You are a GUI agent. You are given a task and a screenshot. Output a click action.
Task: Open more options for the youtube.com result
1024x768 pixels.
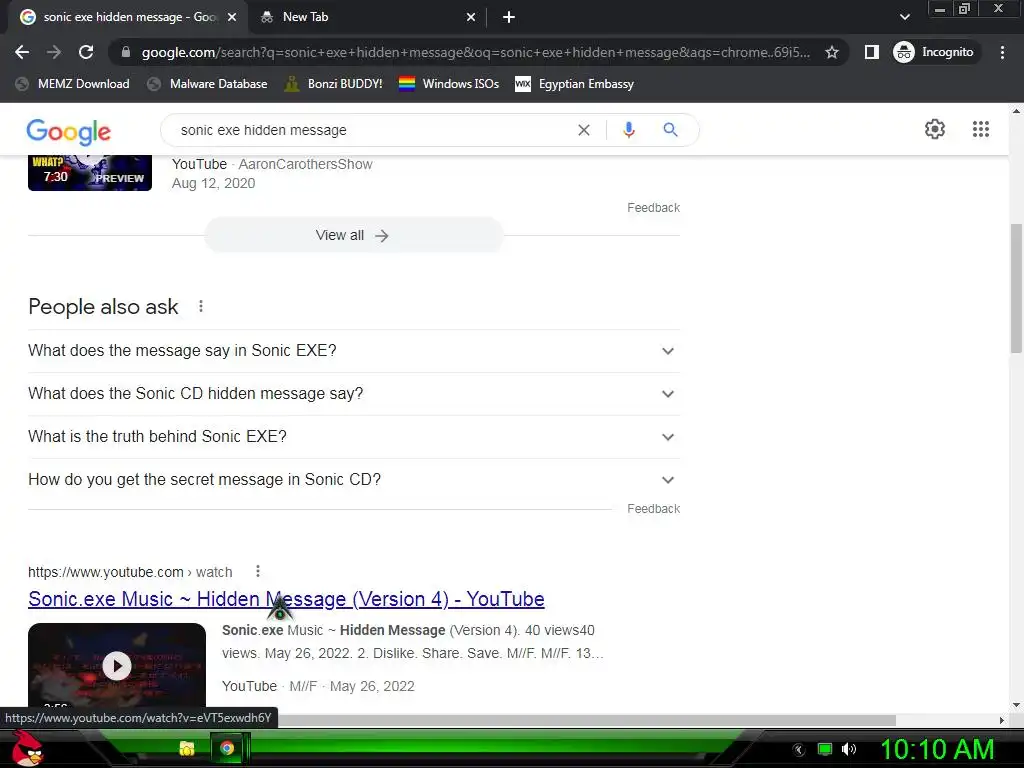tap(258, 571)
